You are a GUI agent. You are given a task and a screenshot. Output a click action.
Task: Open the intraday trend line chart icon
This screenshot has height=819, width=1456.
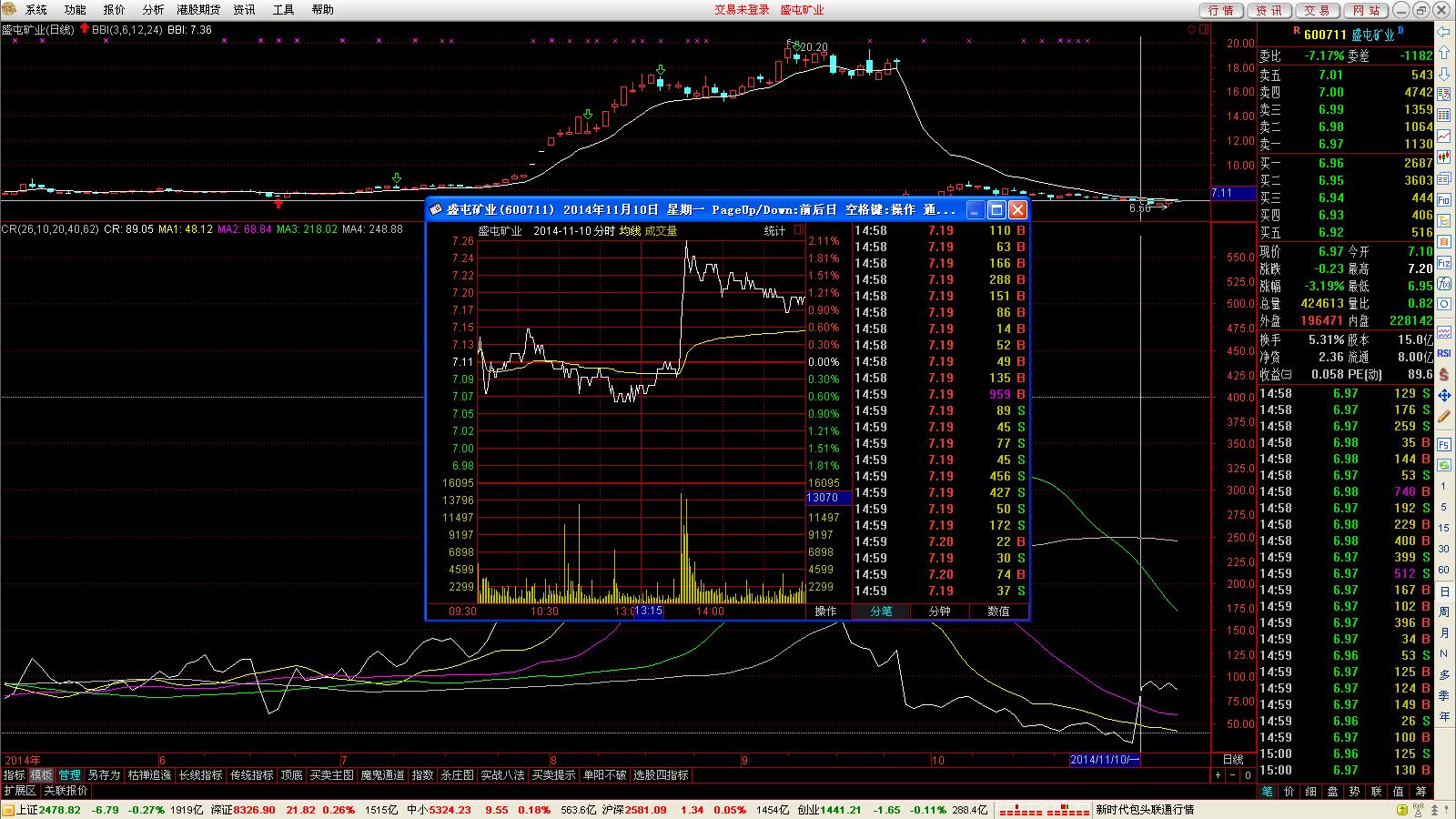(x=1444, y=136)
